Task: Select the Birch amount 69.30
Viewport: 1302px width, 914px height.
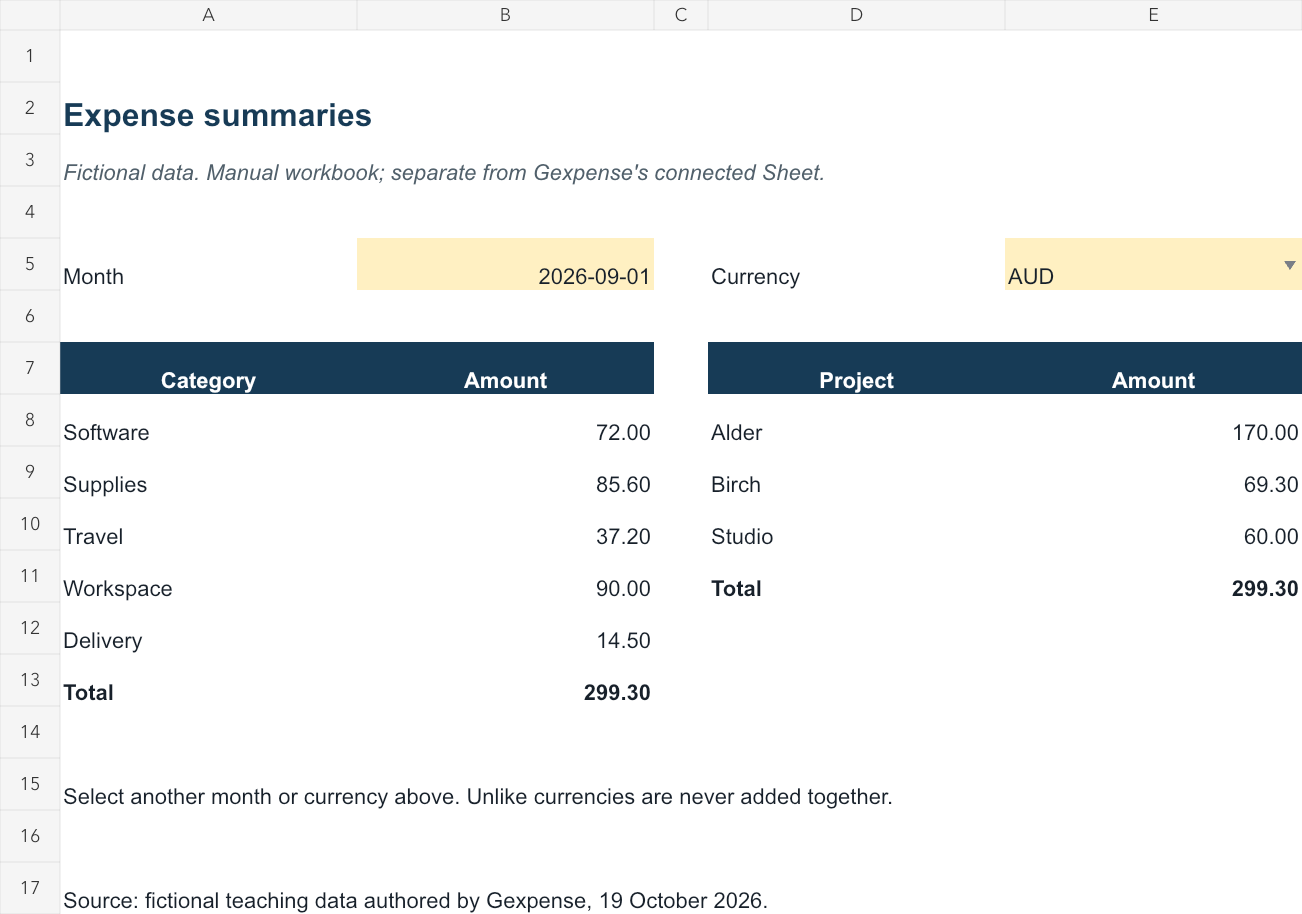Action: tap(1153, 472)
